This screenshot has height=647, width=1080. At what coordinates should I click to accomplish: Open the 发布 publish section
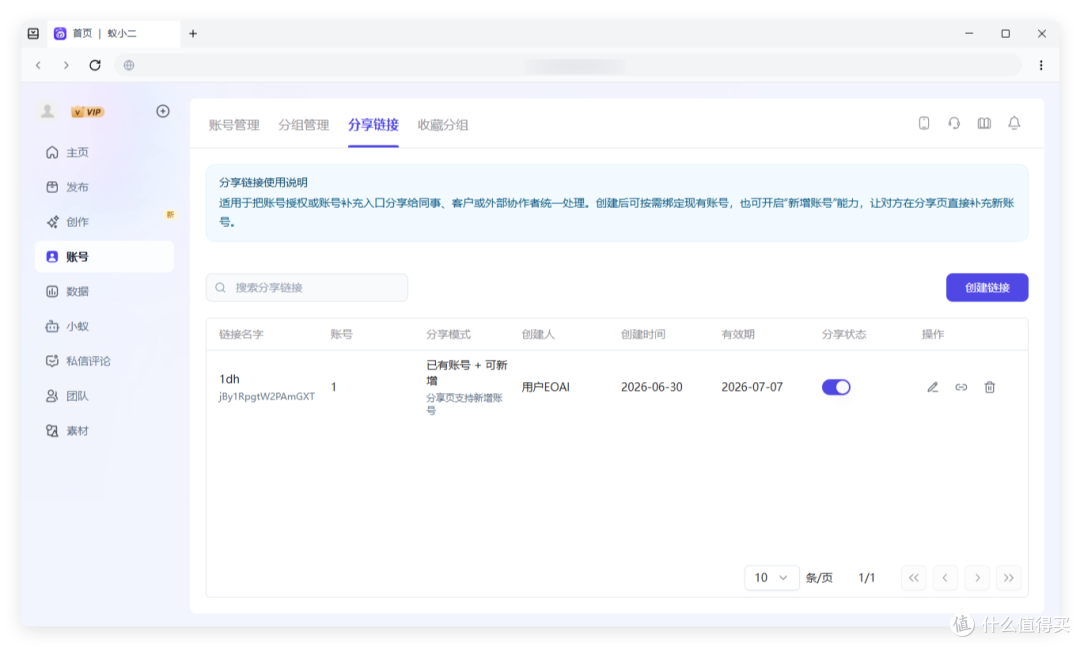[x=104, y=187]
